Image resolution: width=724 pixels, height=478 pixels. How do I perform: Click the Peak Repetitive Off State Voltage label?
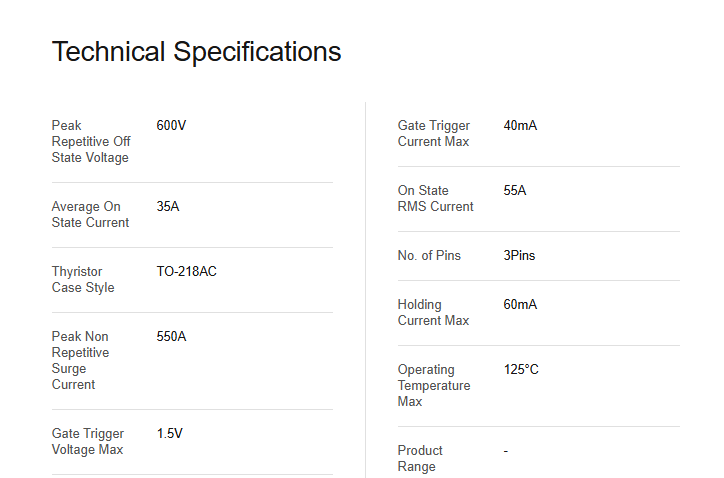[91, 142]
